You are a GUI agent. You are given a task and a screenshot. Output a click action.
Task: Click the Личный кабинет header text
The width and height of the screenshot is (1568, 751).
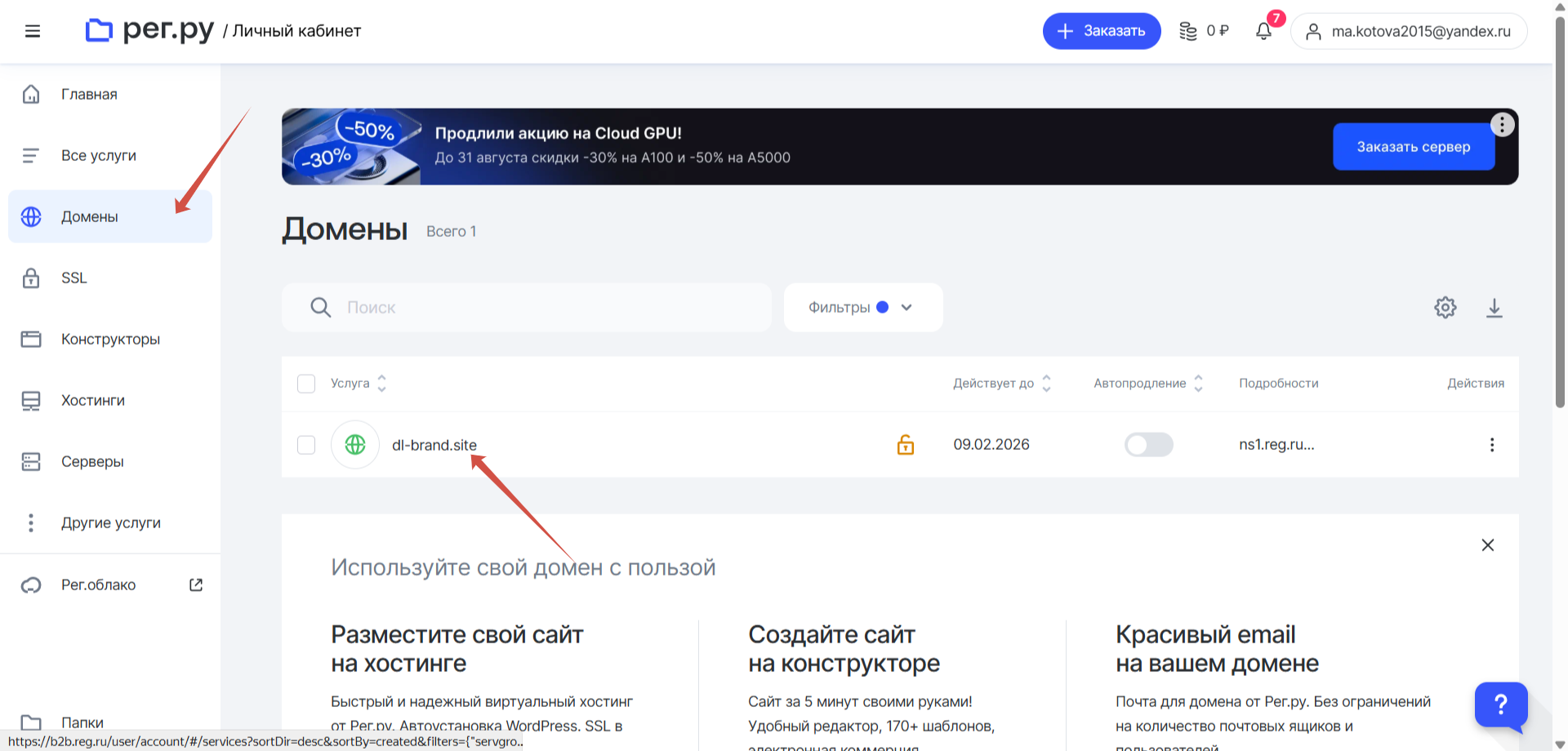[x=296, y=31]
